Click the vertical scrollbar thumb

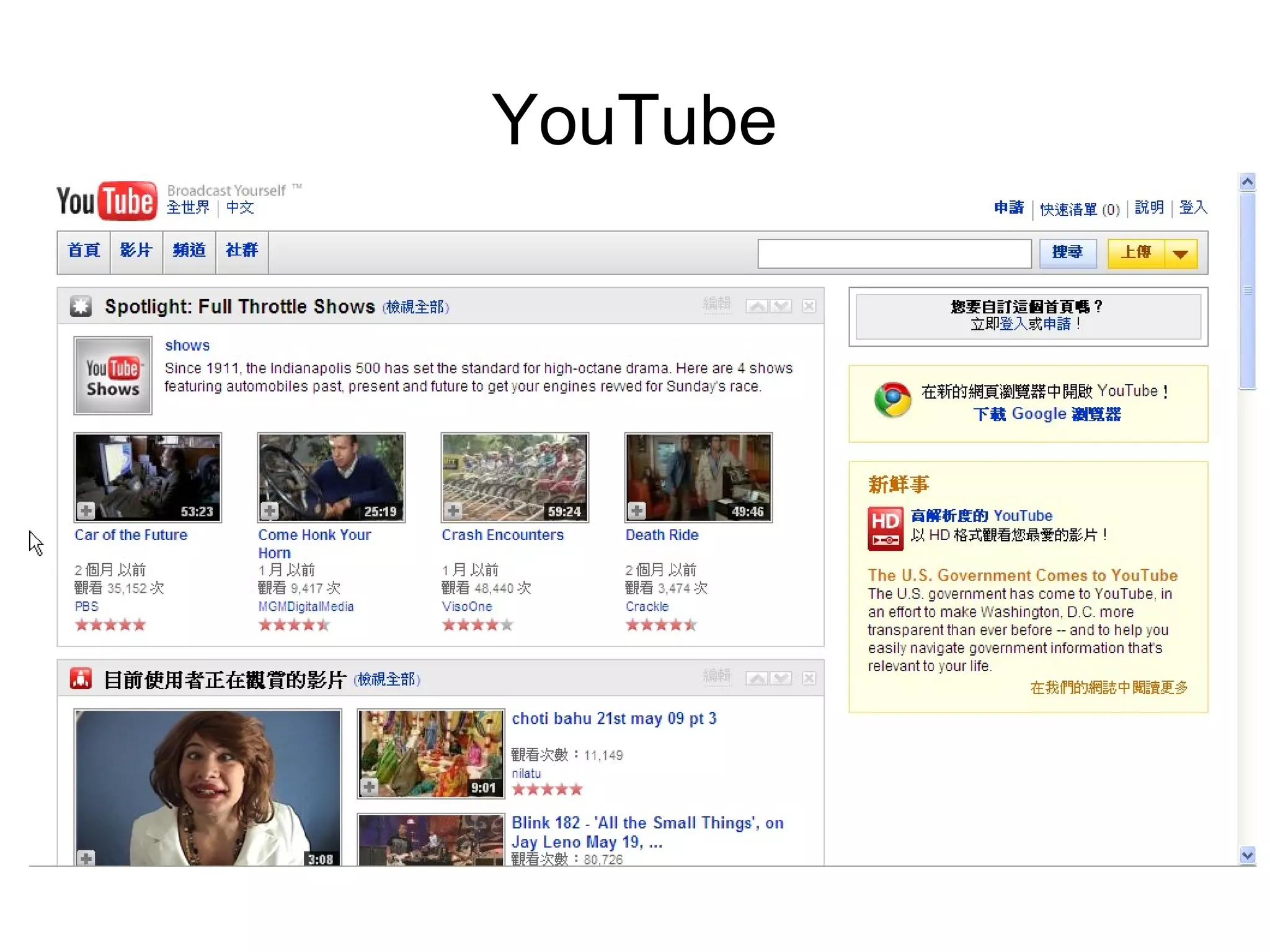1248,290
